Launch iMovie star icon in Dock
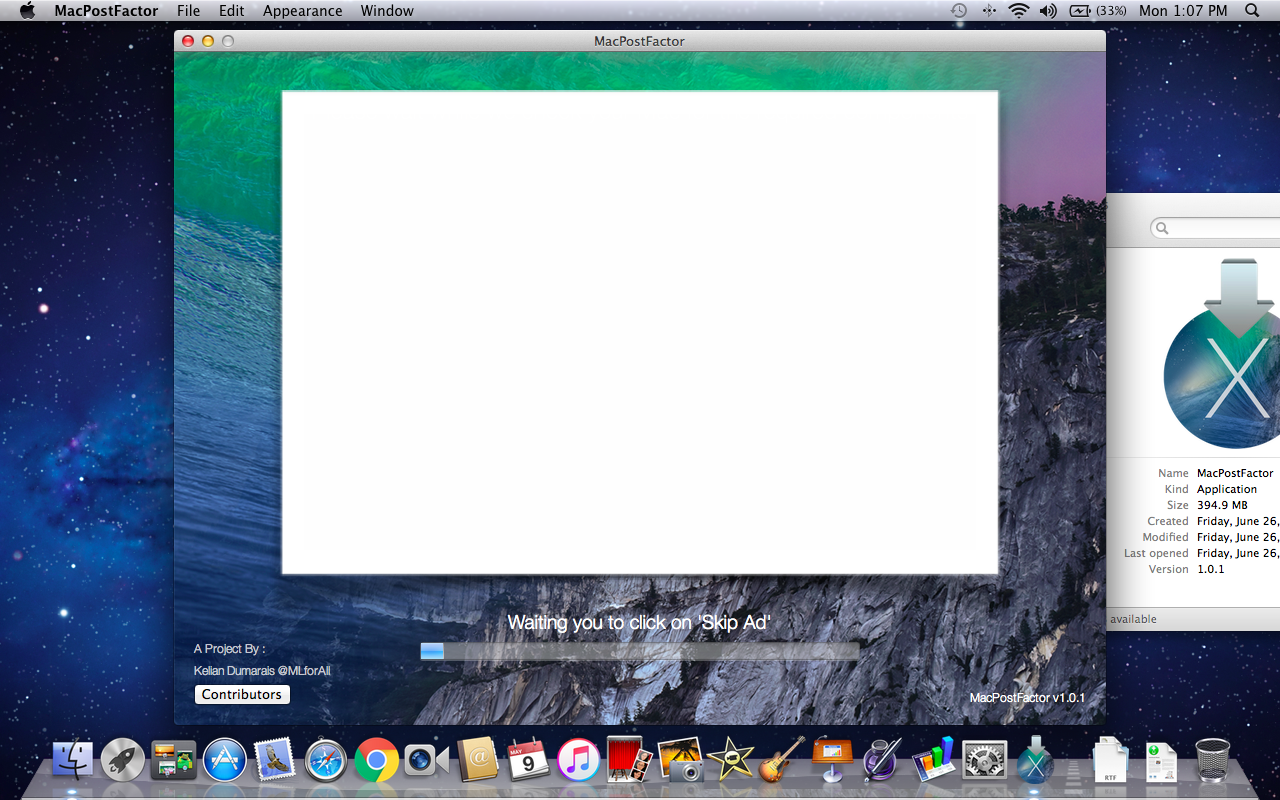The height and width of the screenshot is (800, 1280). (731, 760)
